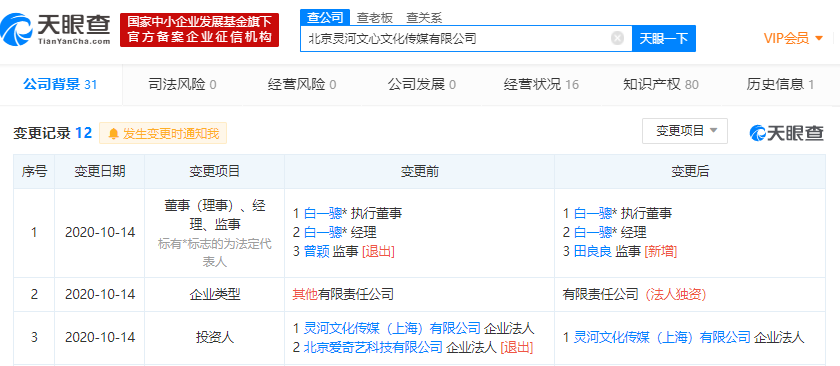Image resolution: width=840 pixels, height=366 pixels.
Task: Click the 变更后 column header
Action: pos(689,171)
